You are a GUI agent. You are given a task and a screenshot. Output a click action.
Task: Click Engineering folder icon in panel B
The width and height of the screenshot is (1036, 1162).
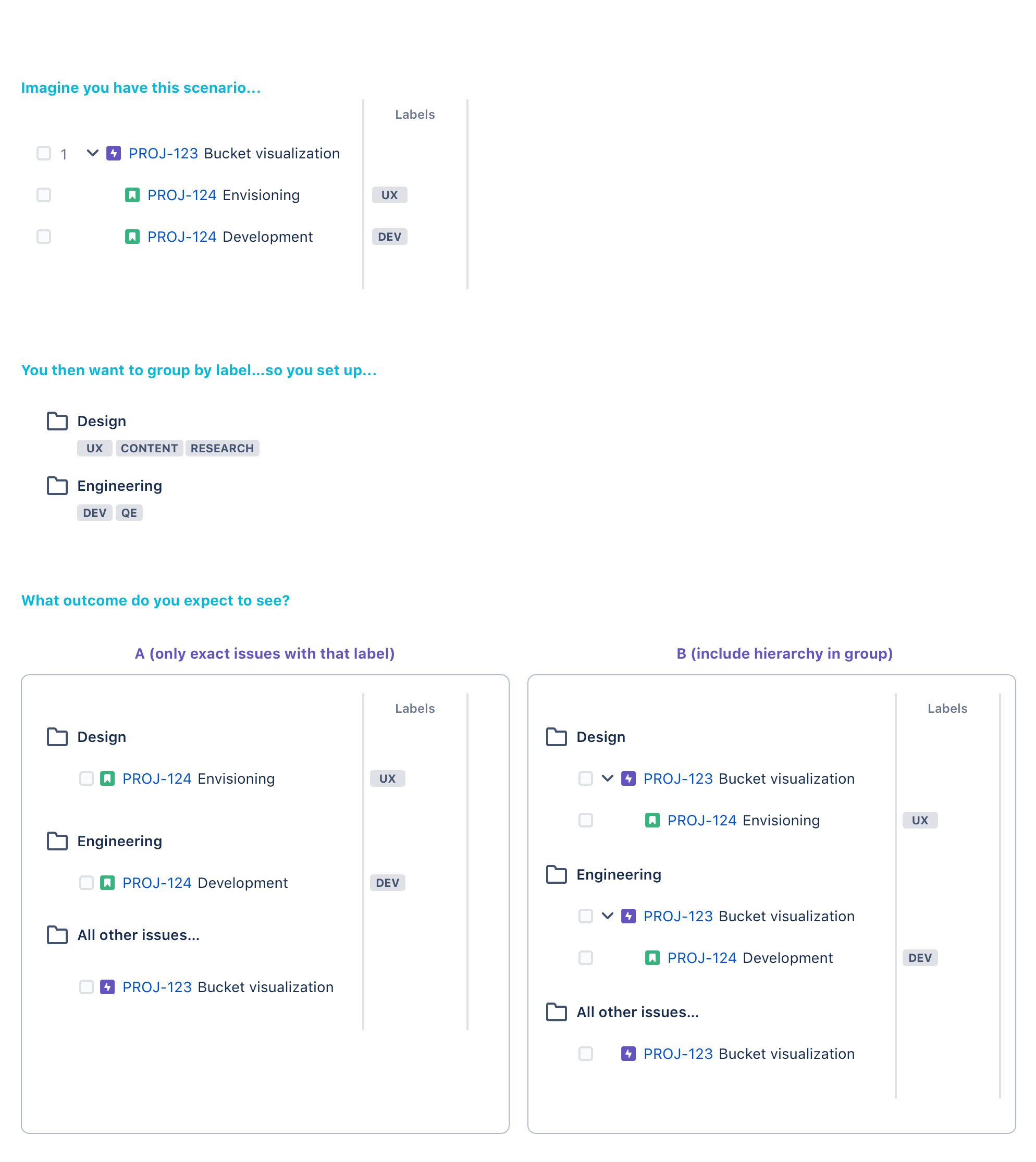pos(556,874)
